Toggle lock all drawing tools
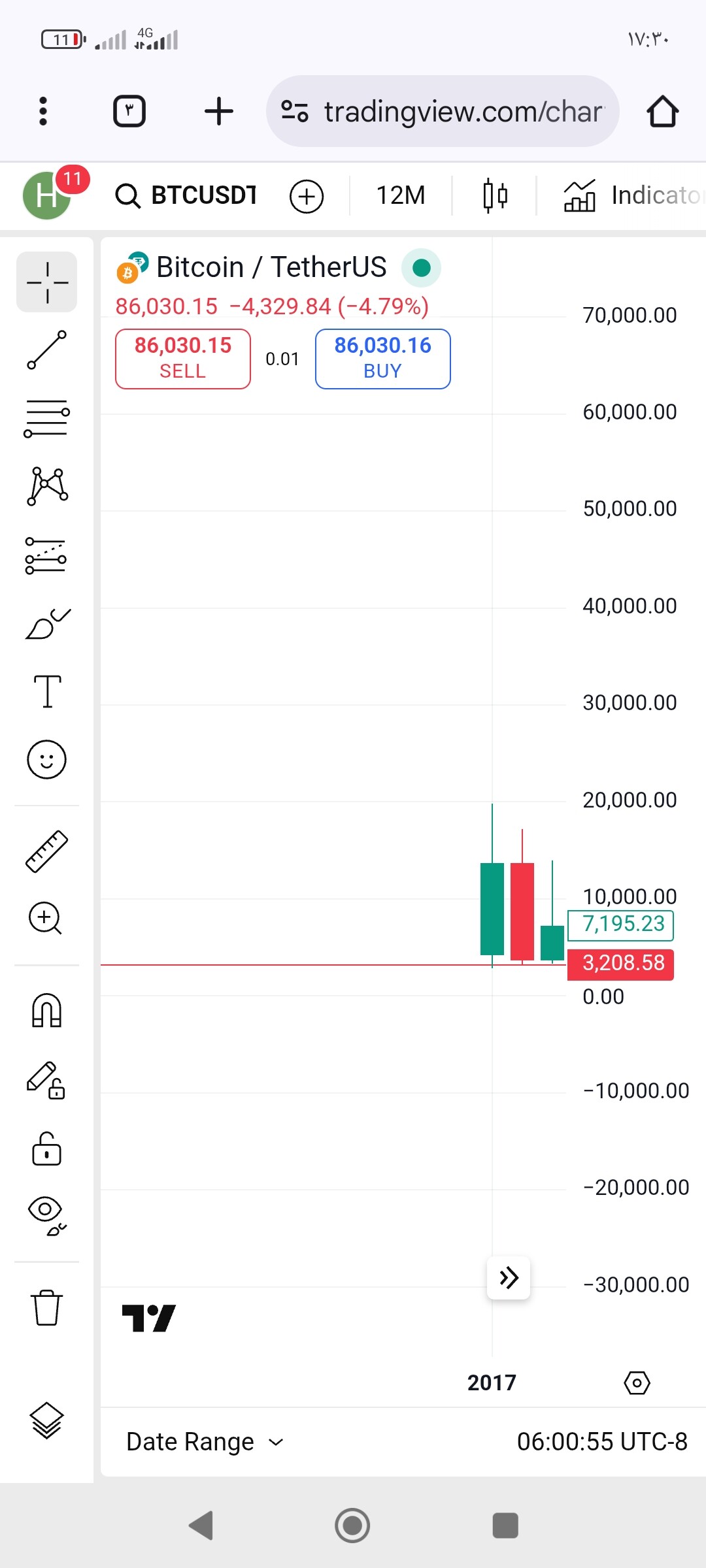 coord(46,1148)
